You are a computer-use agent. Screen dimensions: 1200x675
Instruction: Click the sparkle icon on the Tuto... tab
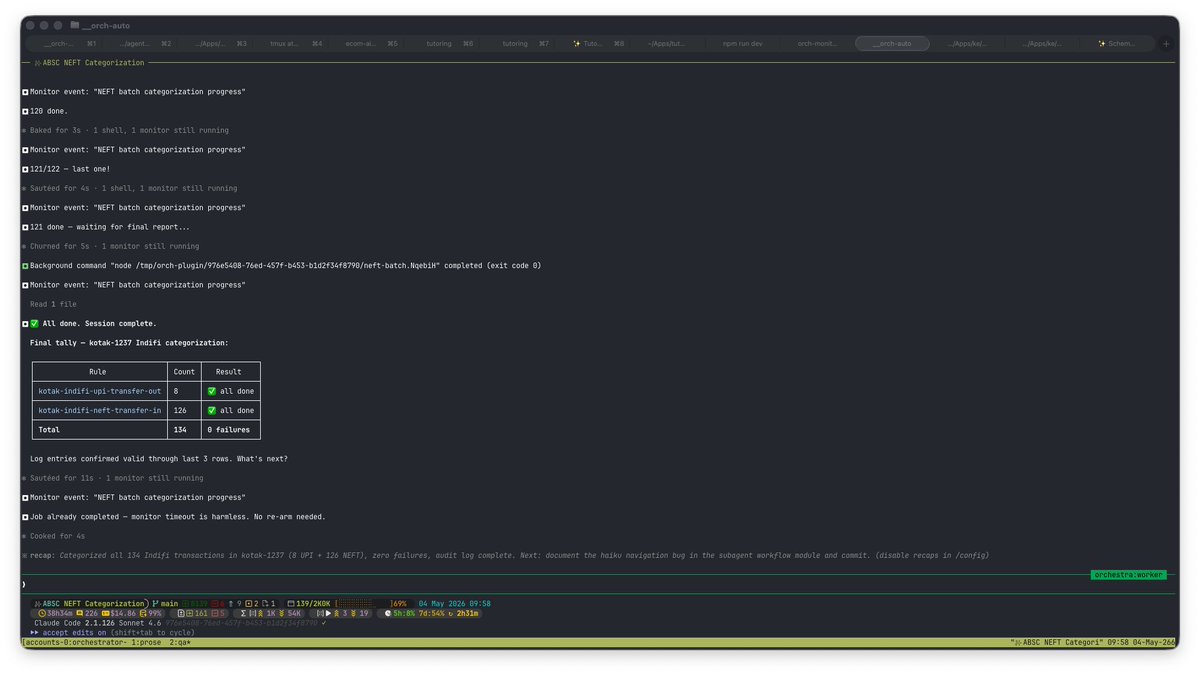tap(577, 44)
